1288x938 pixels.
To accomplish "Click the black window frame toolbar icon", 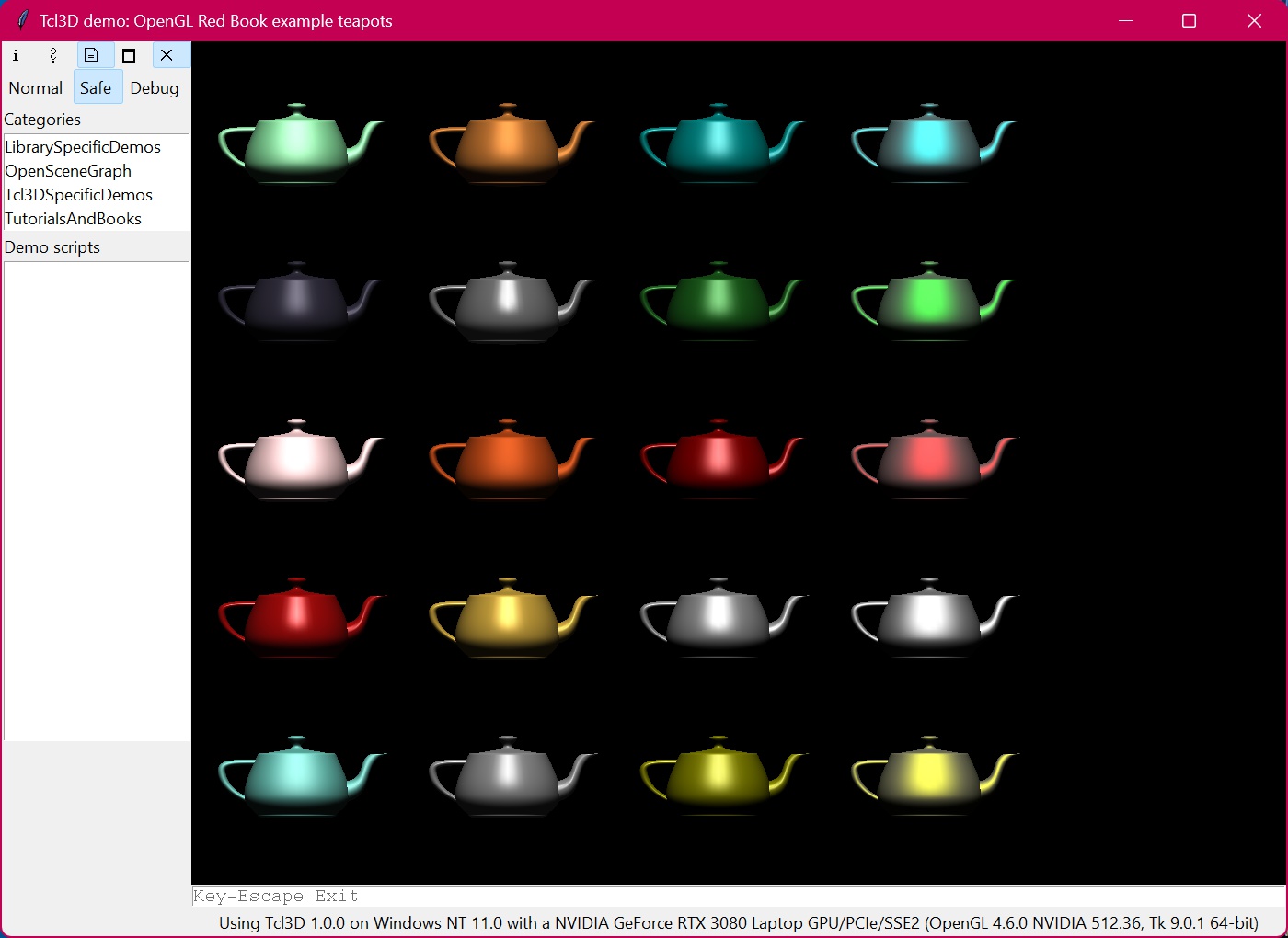I will coord(129,55).
